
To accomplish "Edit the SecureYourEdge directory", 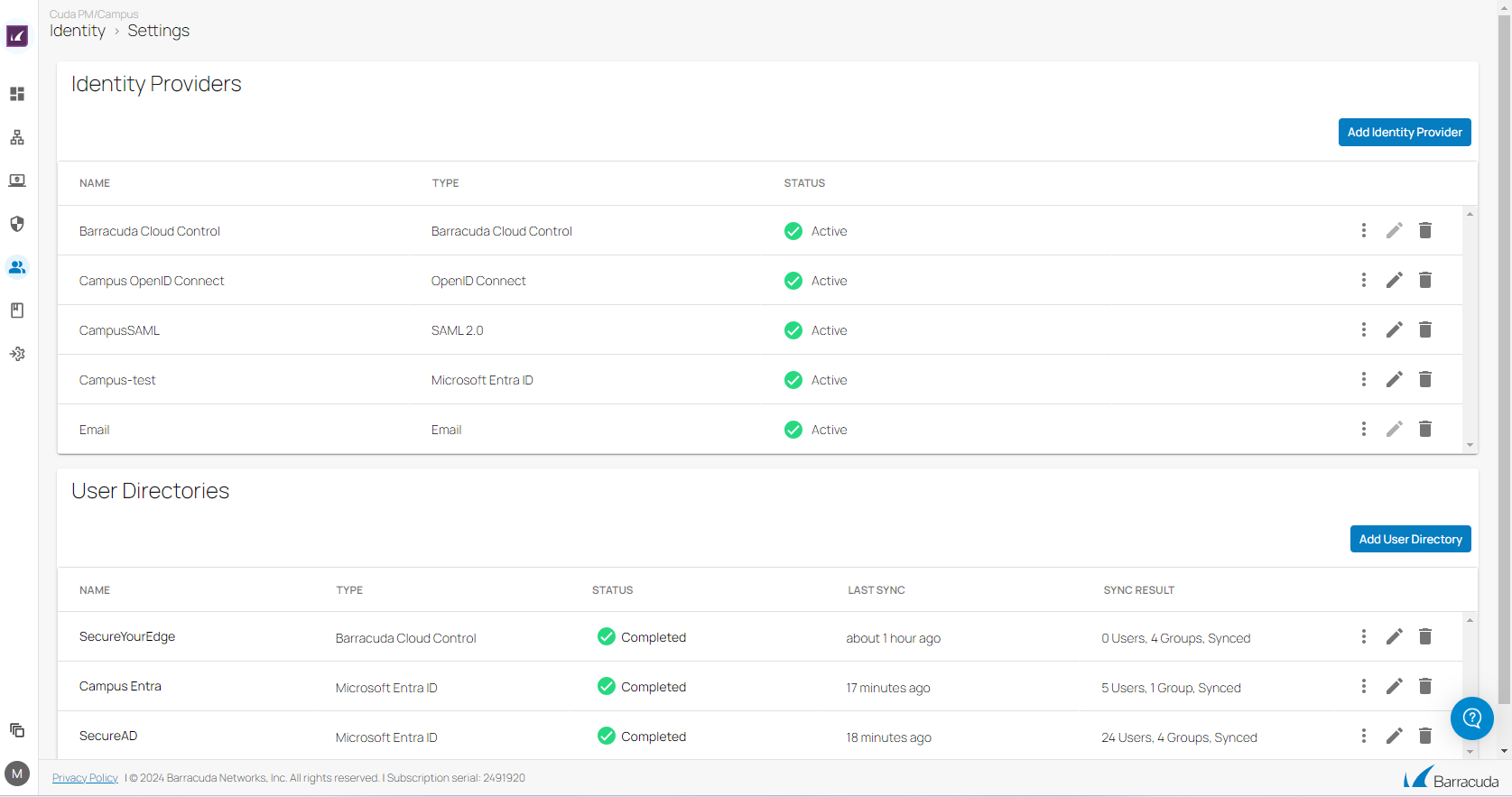I will click(x=1395, y=636).
